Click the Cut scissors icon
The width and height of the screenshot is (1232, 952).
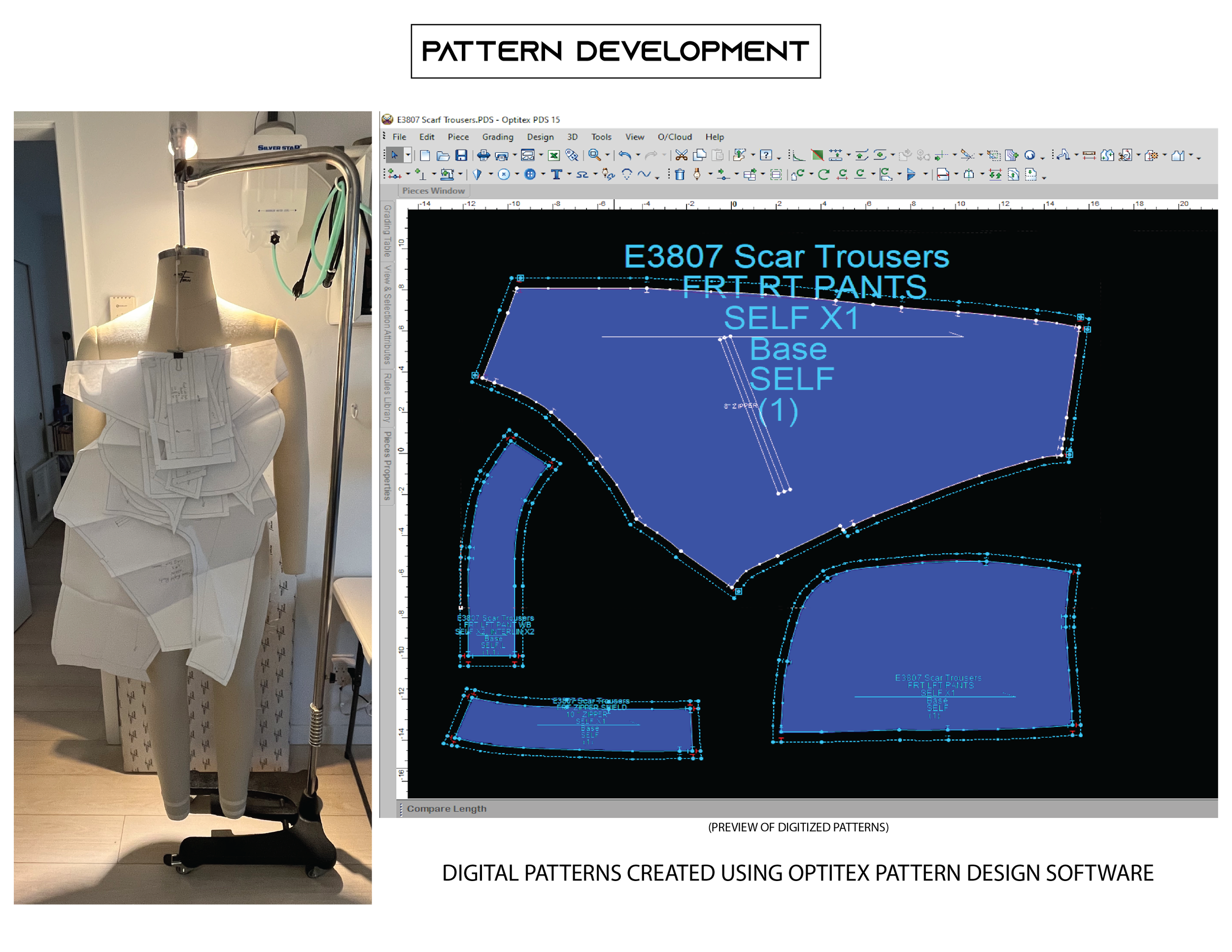point(681,155)
